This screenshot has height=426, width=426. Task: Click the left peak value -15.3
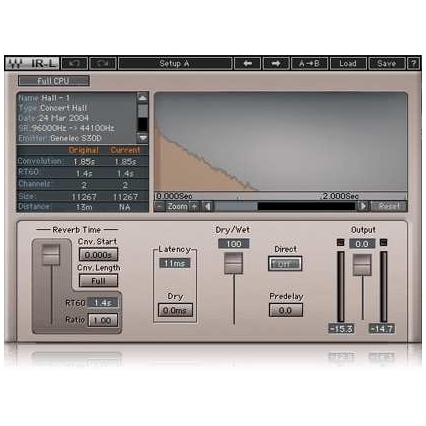click(x=341, y=329)
